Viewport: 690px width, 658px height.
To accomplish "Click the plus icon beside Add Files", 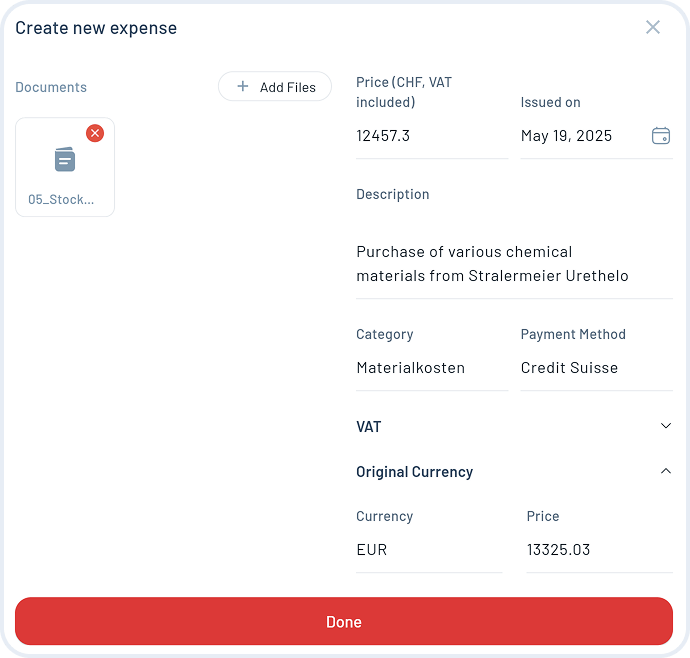I will click(242, 87).
